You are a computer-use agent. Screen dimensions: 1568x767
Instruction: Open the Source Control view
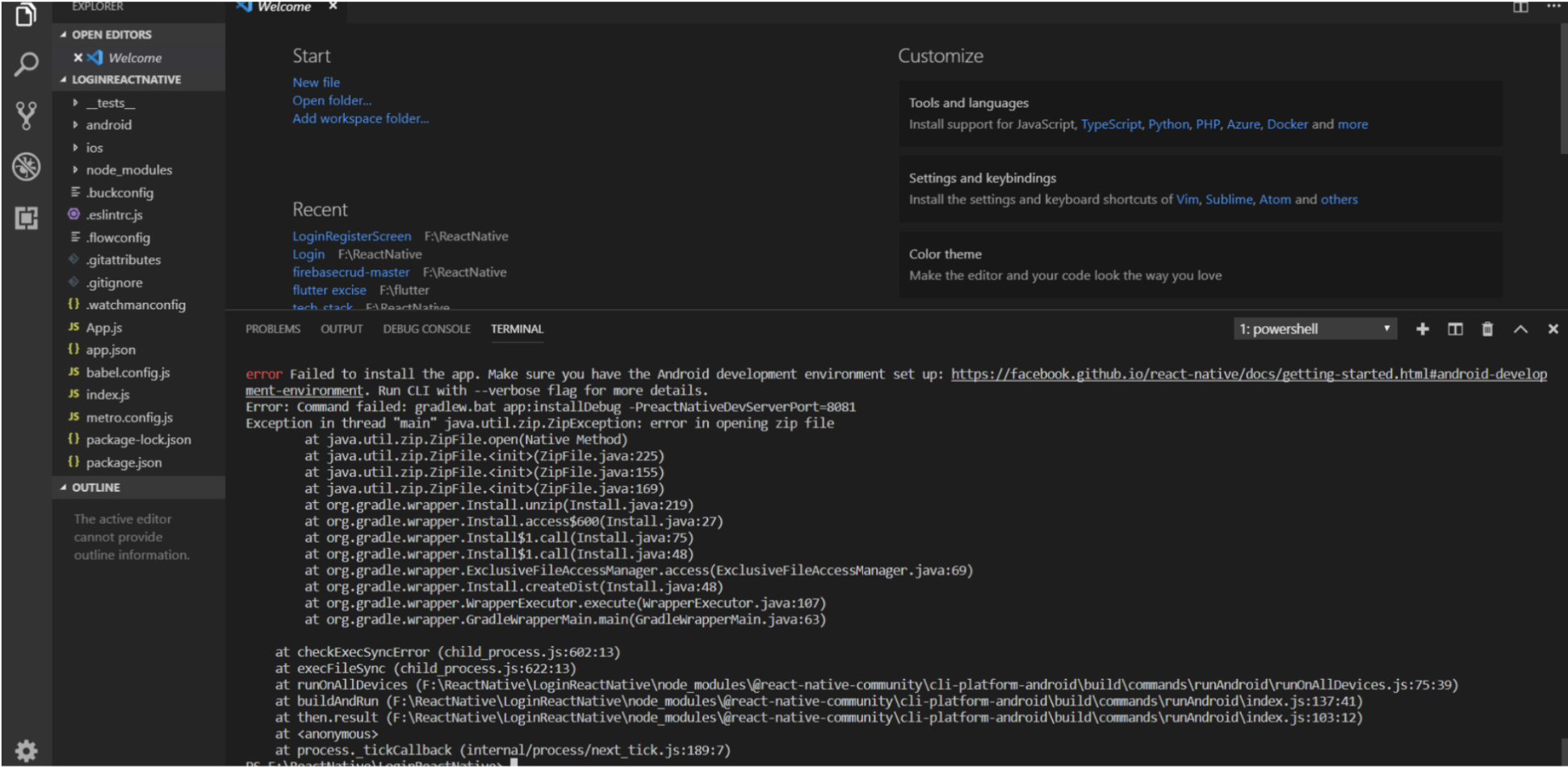(x=26, y=115)
